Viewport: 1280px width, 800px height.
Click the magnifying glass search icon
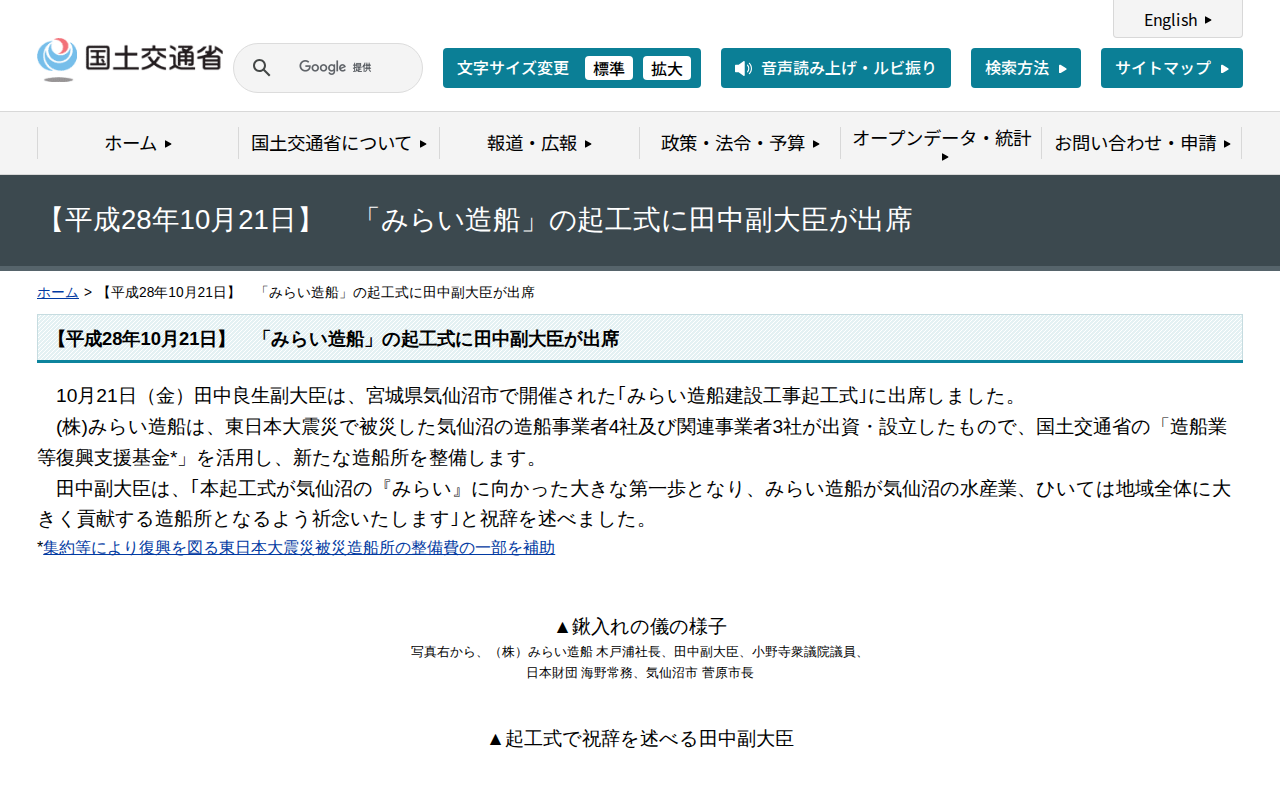261,67
